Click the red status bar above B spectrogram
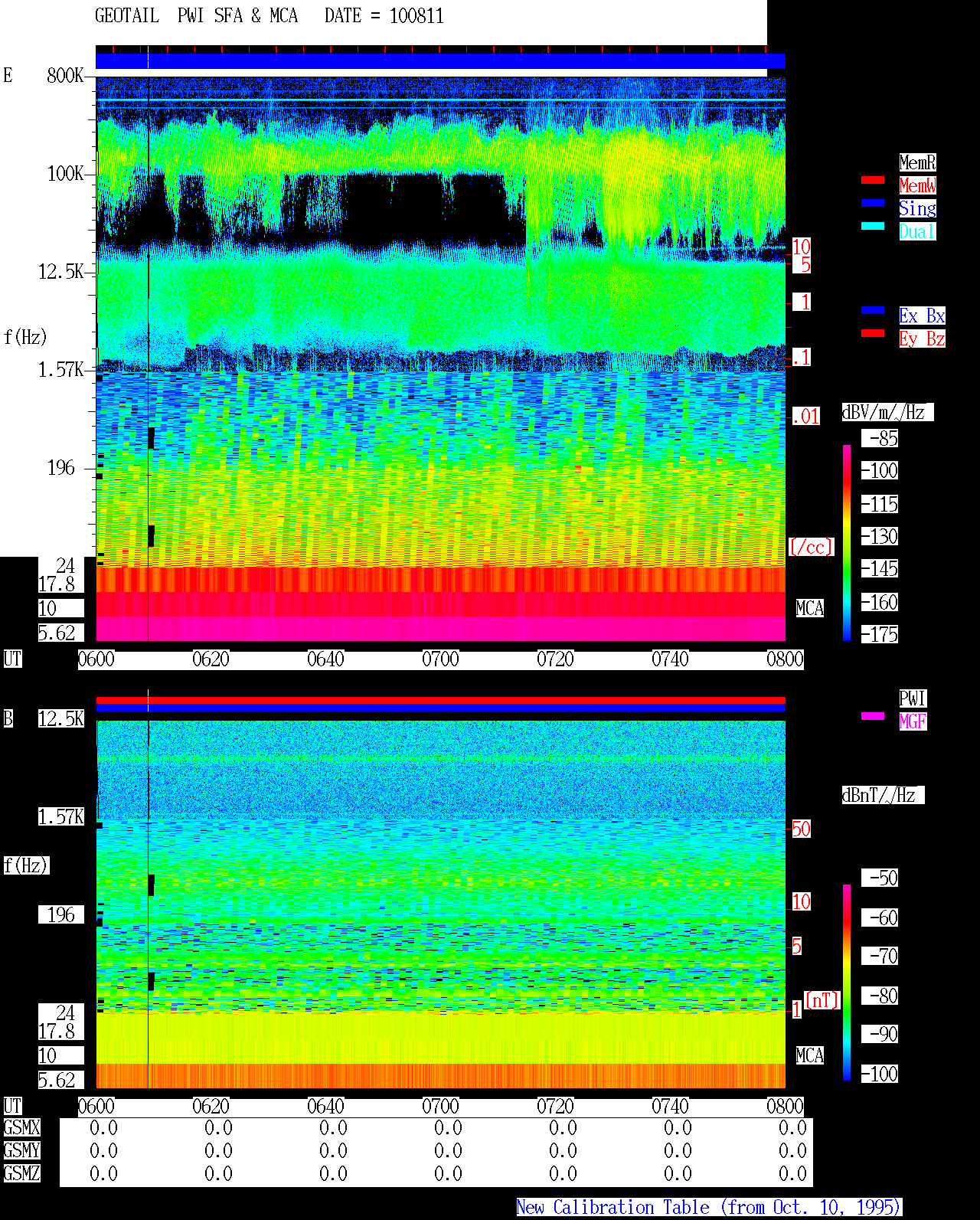The width and height of the screenshot is (980, 1220). (440, 700)
